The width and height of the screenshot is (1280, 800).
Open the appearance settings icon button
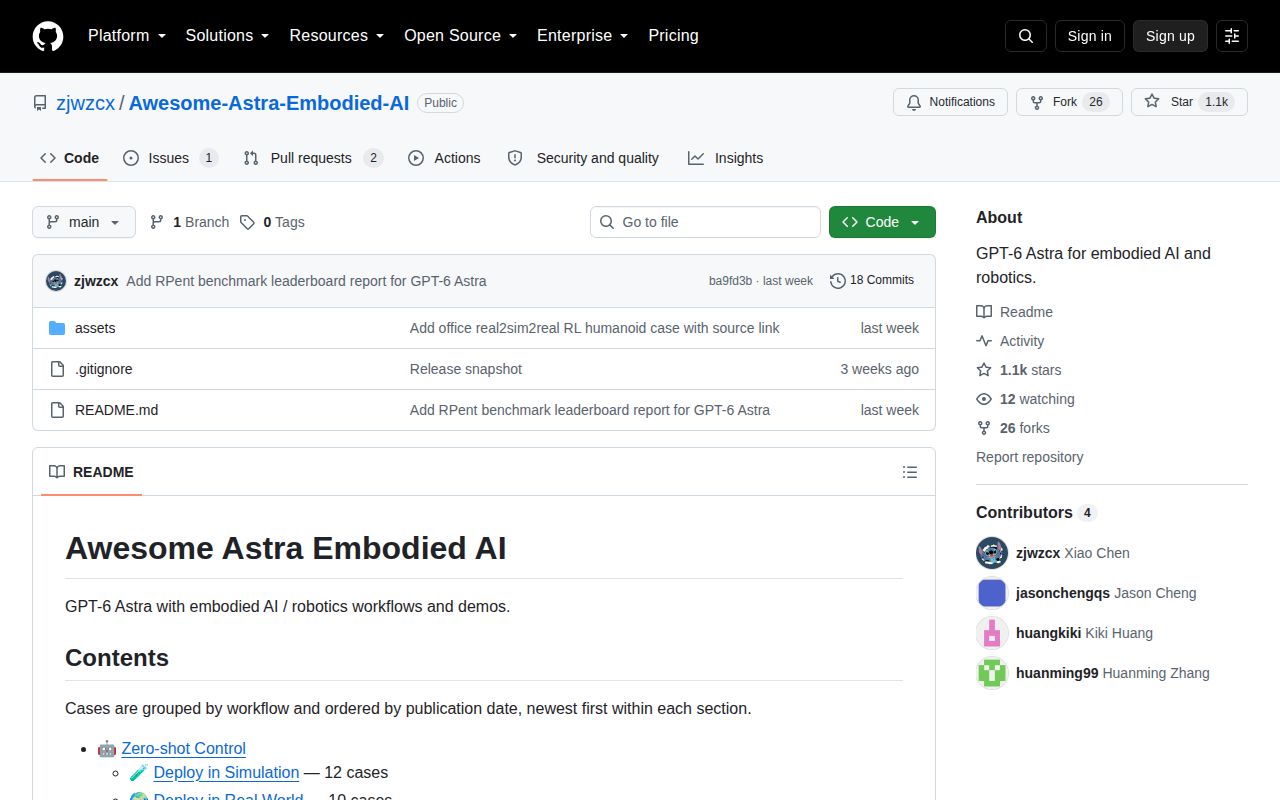tap(1232, 36)
